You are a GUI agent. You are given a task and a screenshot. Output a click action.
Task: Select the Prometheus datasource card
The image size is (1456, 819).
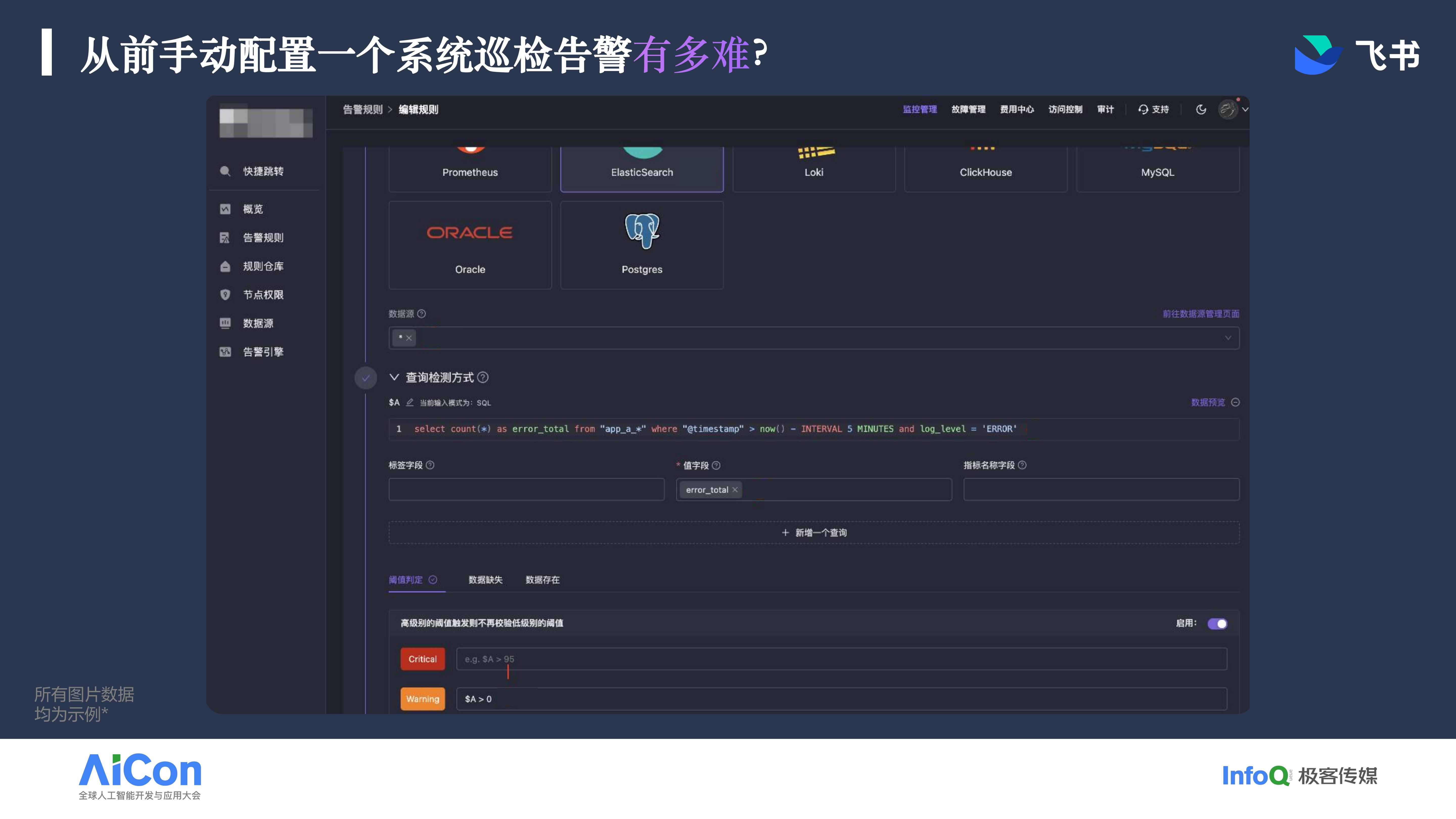(x=470, y=169)
